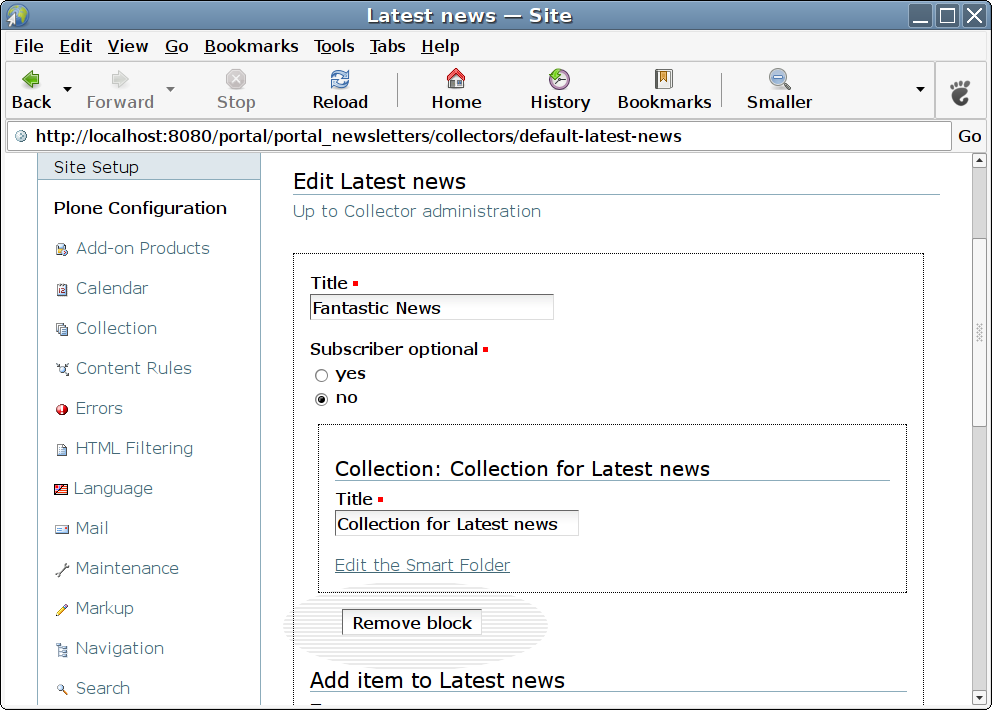Select 'no' for Subscriber optional
This screenshot has width=992, height=710.
(x=321, y=399)
